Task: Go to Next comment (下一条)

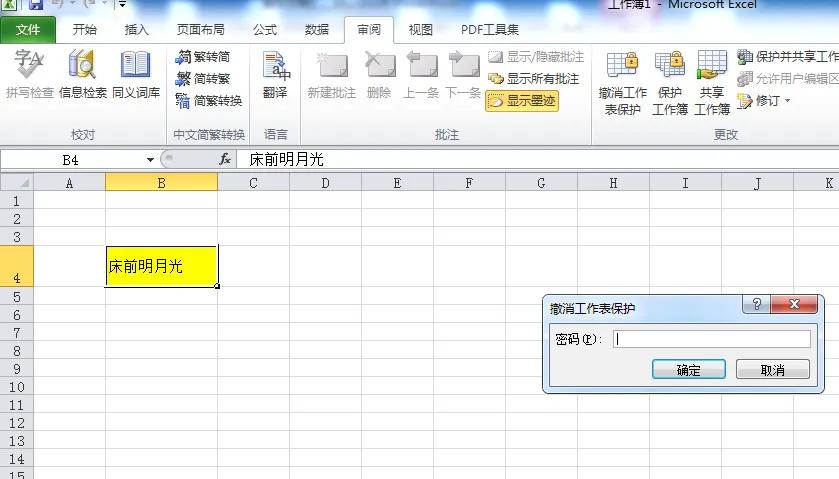Action: (463, 74)
